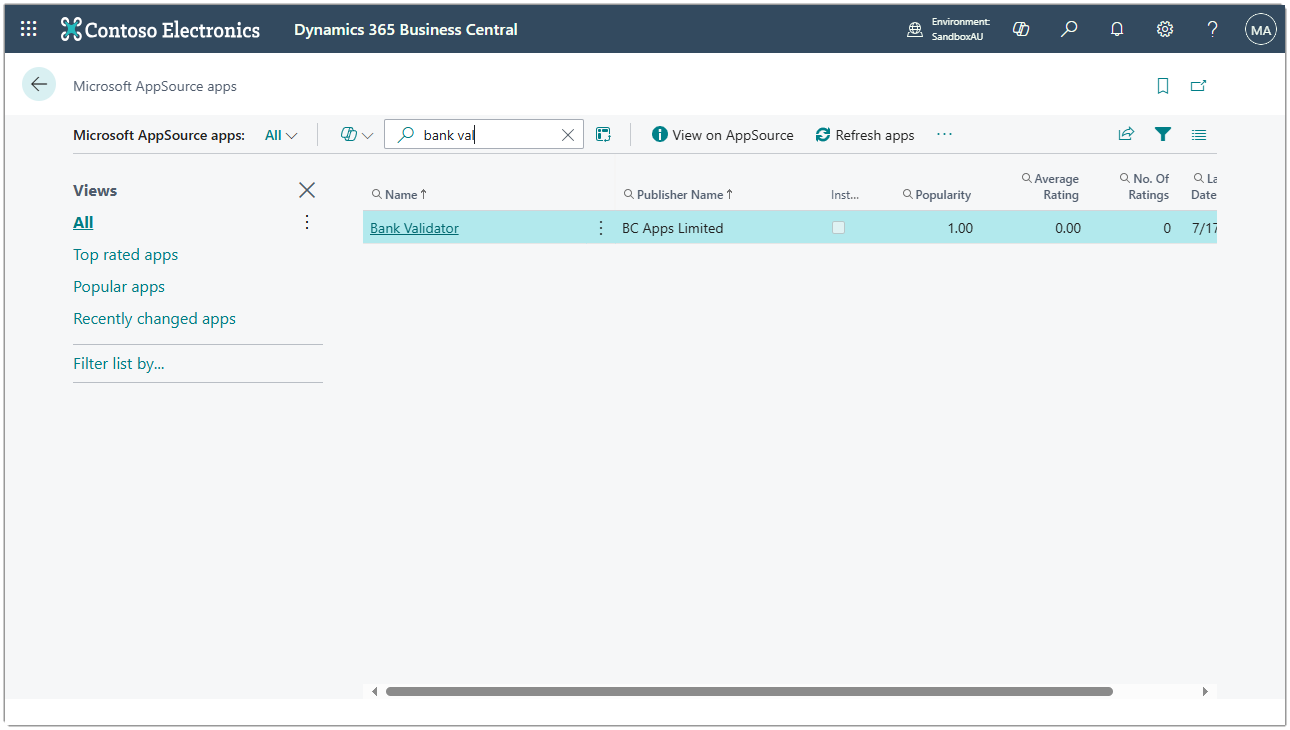The width and height of the screenshot is (1290, 730).
Task: Open Average Rating column header
Action: 1050,186
